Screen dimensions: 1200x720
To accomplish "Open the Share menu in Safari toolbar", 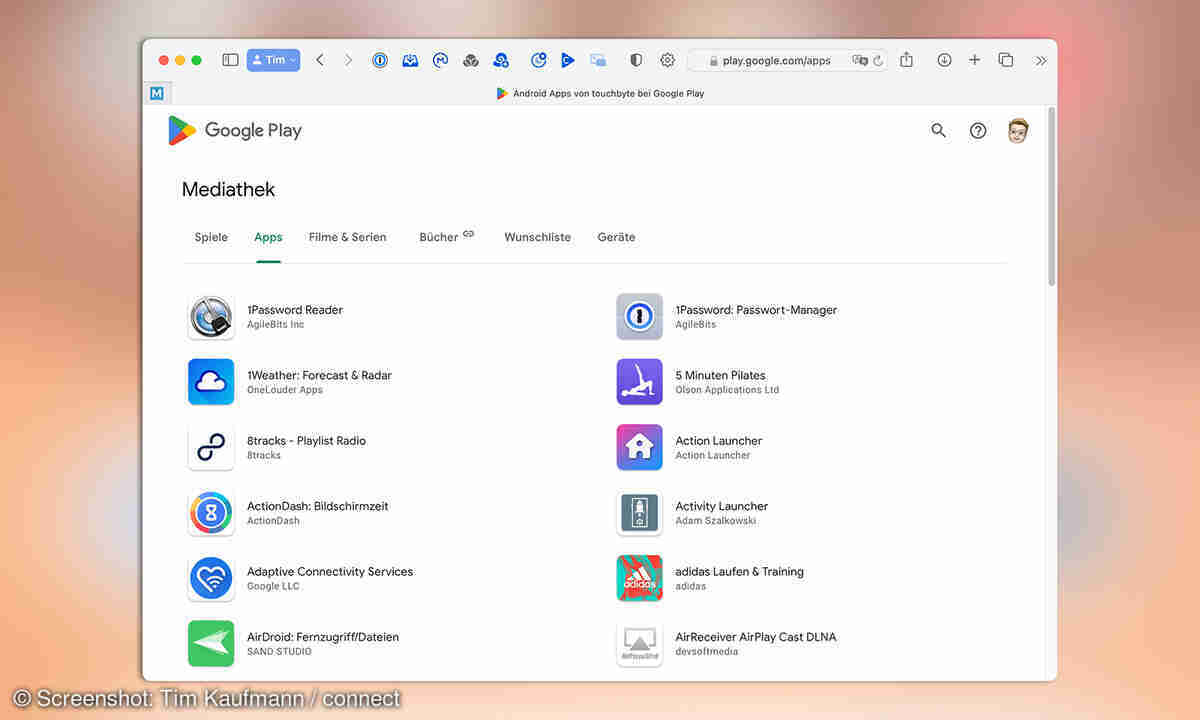I will [906, 60].
